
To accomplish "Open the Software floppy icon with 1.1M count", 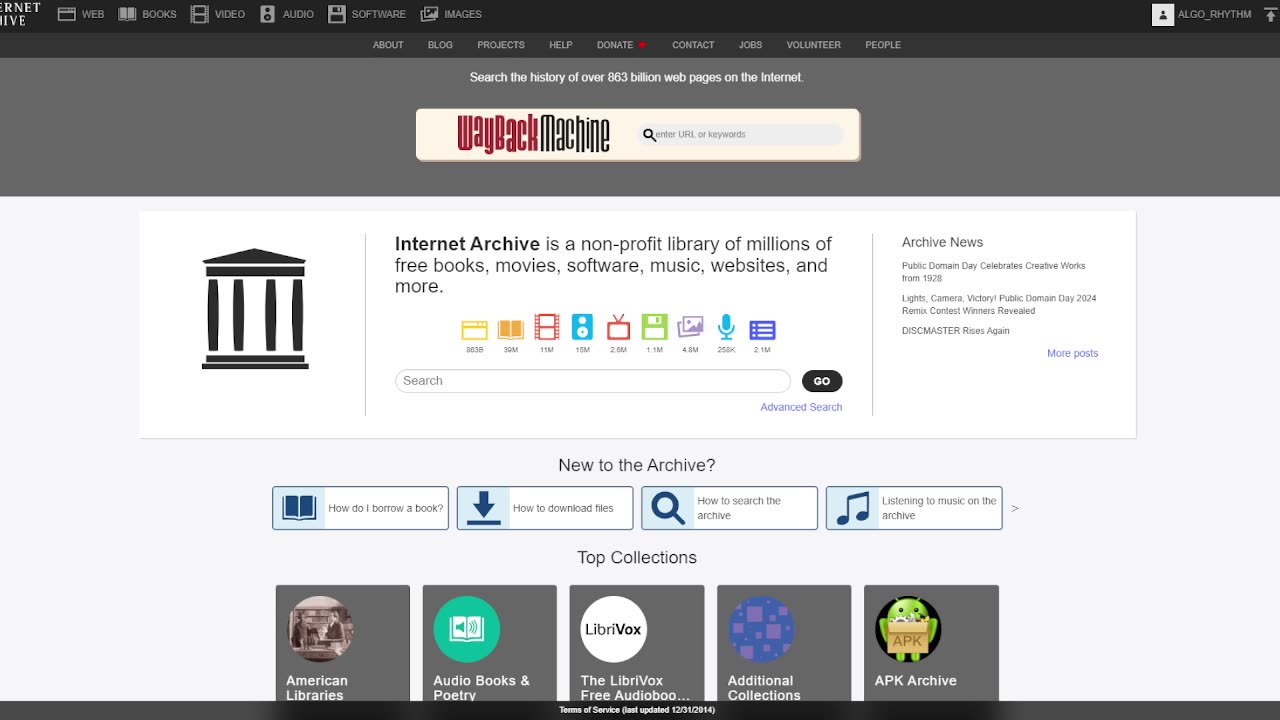I will pos(654,327).
